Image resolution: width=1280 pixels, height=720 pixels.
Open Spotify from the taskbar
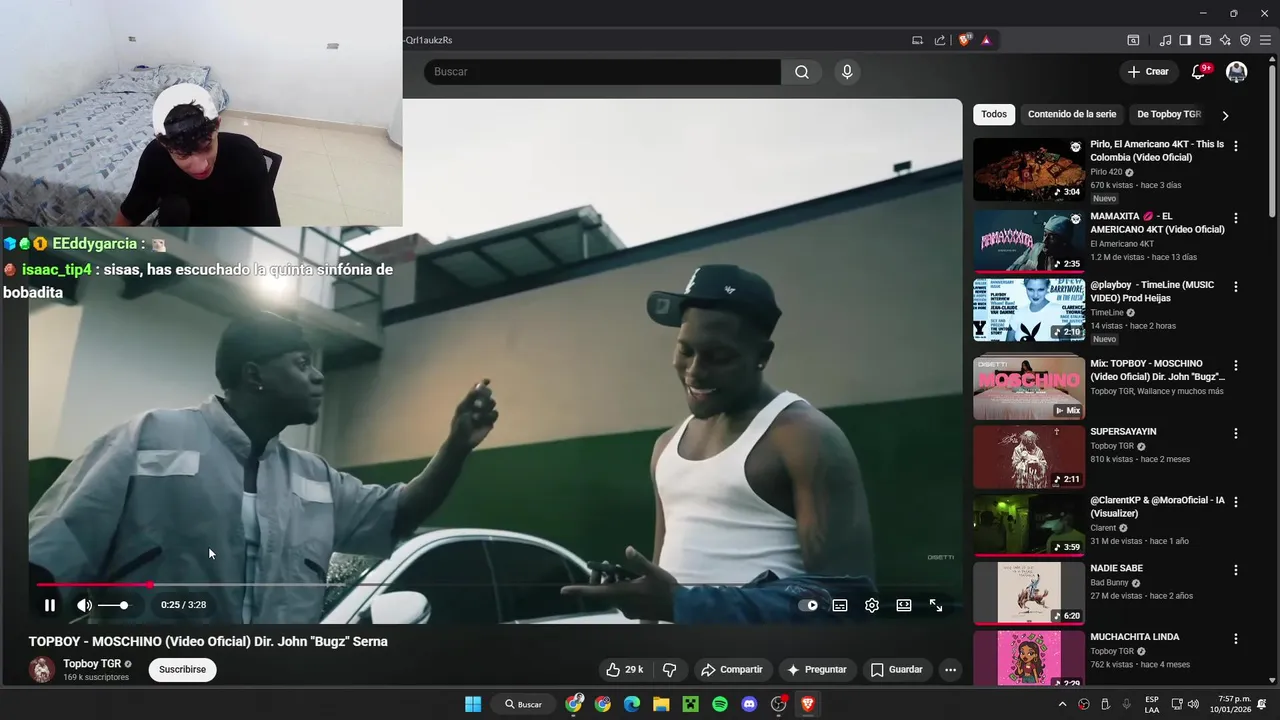[x=720, y=704]
